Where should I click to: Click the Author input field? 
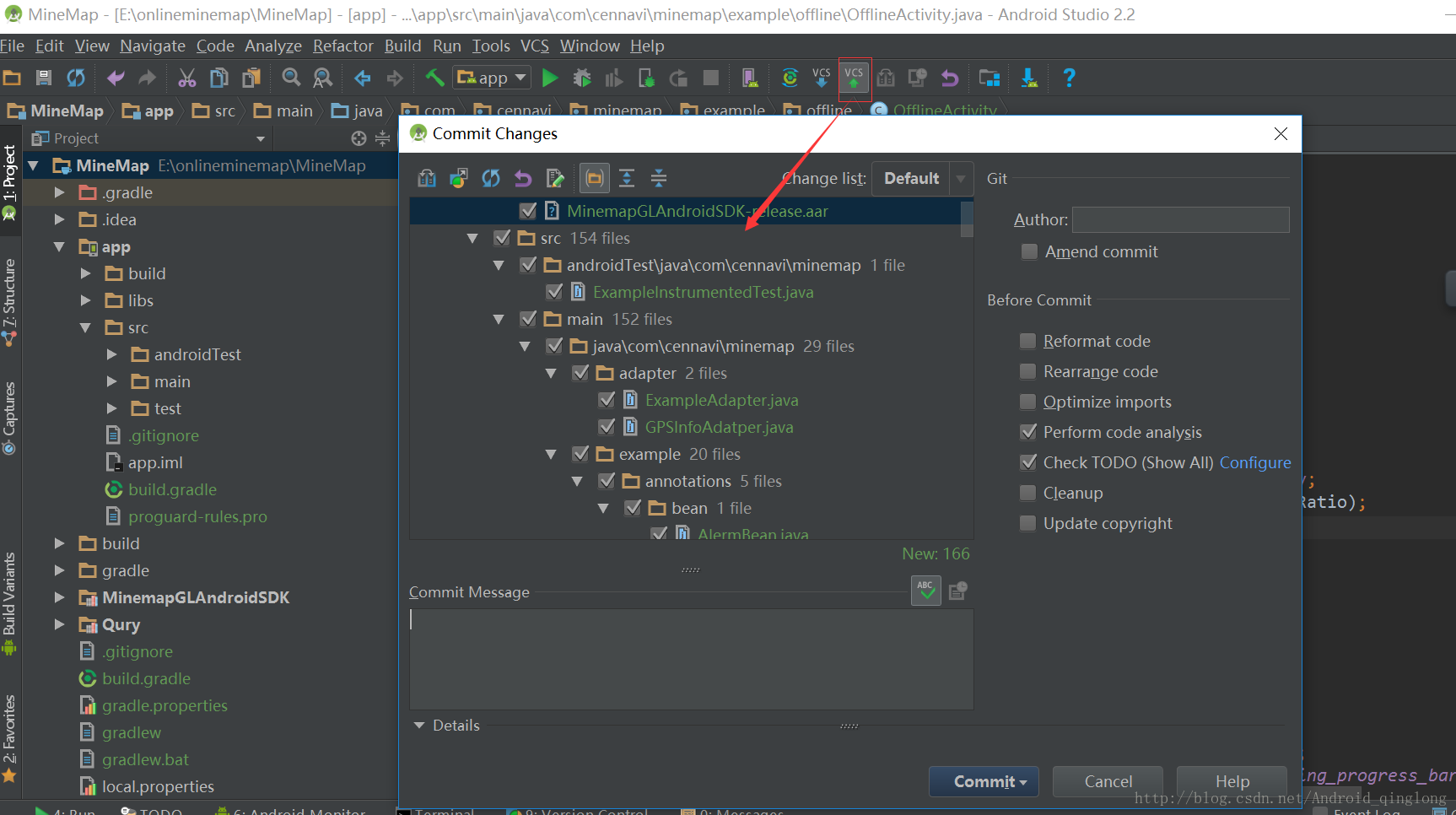coord(1180,219)
